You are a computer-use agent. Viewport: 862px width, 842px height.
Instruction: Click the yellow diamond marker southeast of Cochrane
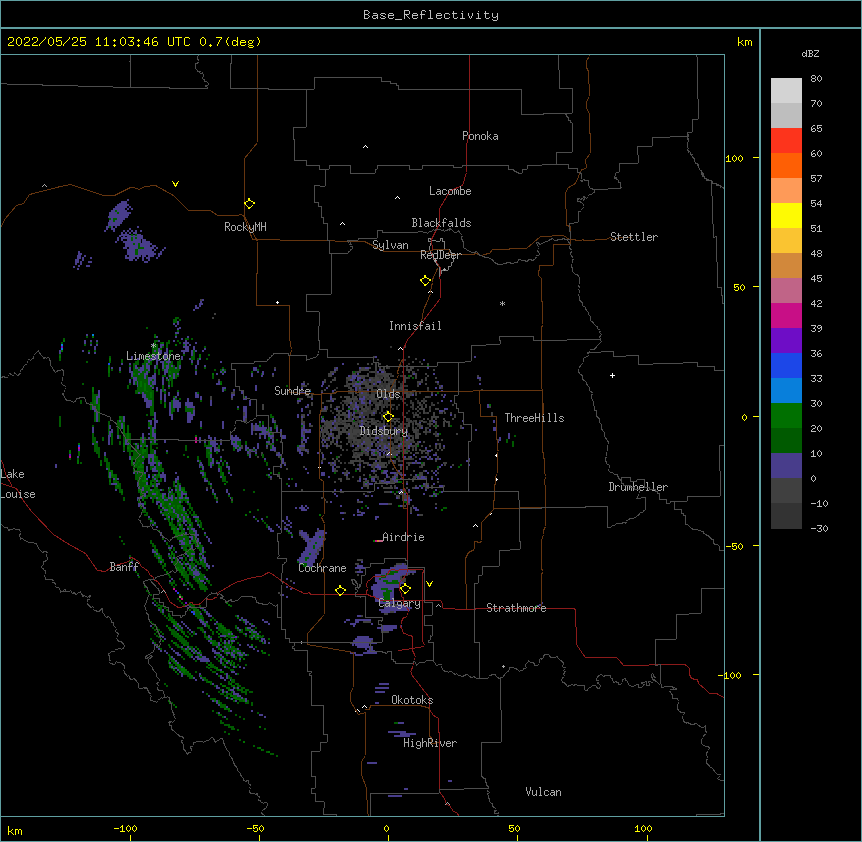340,590
